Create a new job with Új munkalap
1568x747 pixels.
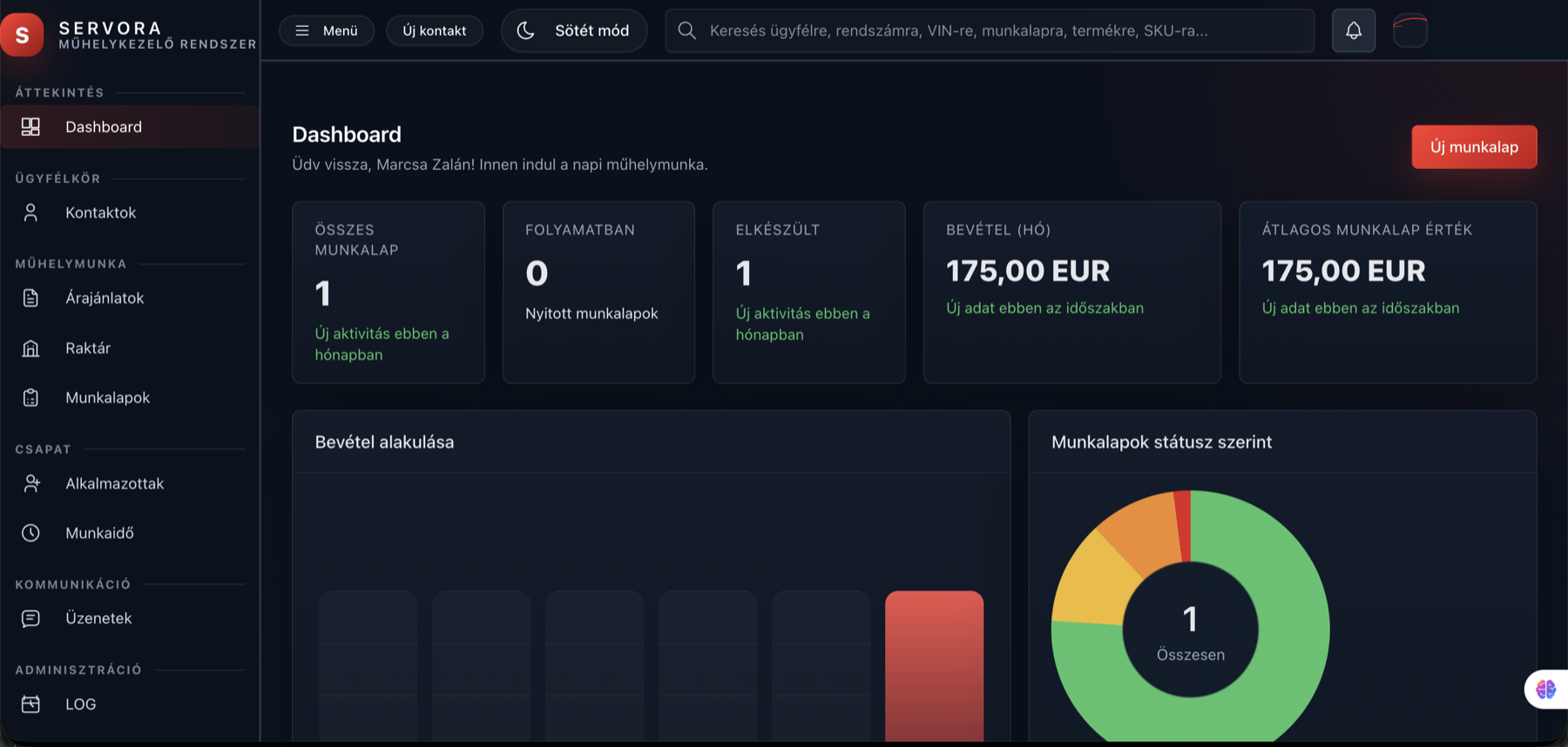1474,147
